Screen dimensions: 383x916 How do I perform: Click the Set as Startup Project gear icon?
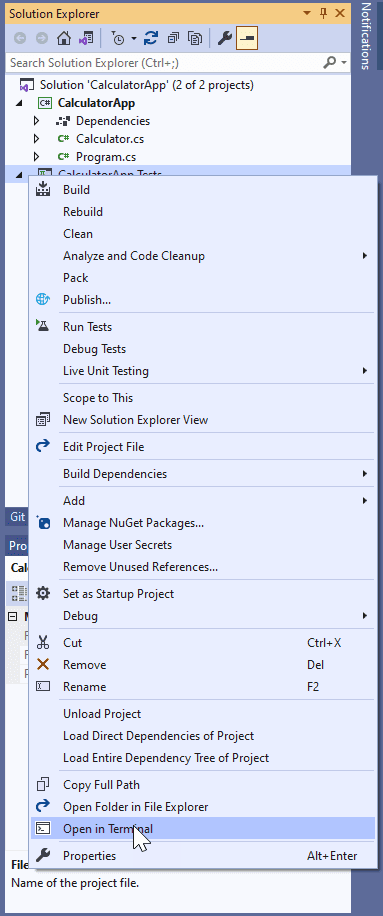[x=43, y=594]
